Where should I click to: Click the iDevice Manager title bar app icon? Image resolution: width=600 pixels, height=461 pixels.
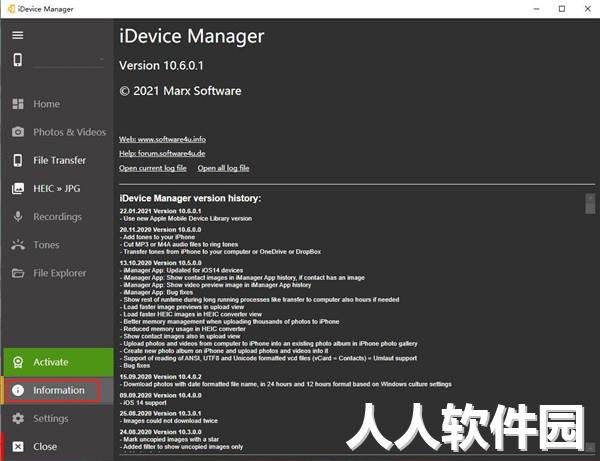(x=11, y=9)
